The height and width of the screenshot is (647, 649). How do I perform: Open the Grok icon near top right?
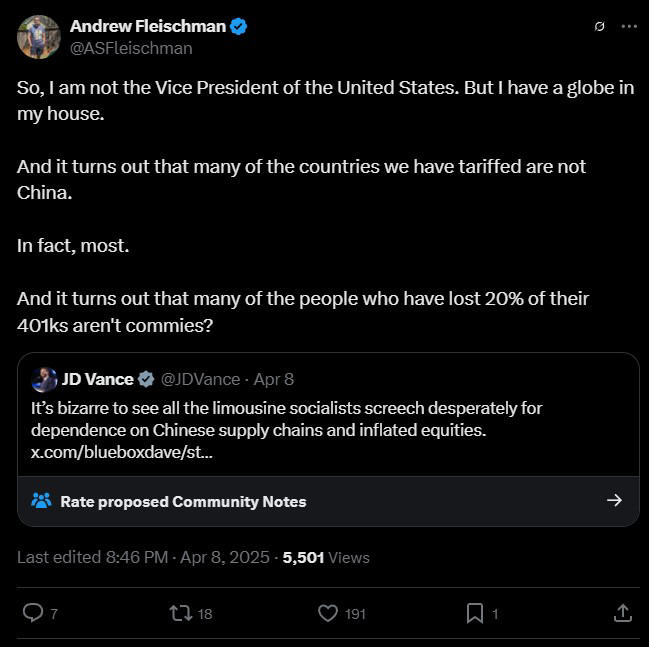pos(599,27)
